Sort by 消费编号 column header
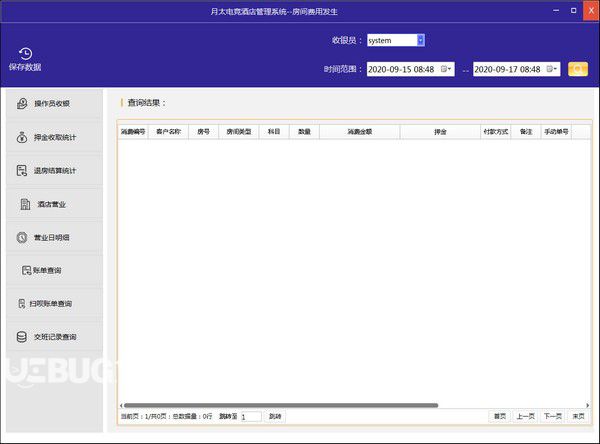 click(133, 132)
